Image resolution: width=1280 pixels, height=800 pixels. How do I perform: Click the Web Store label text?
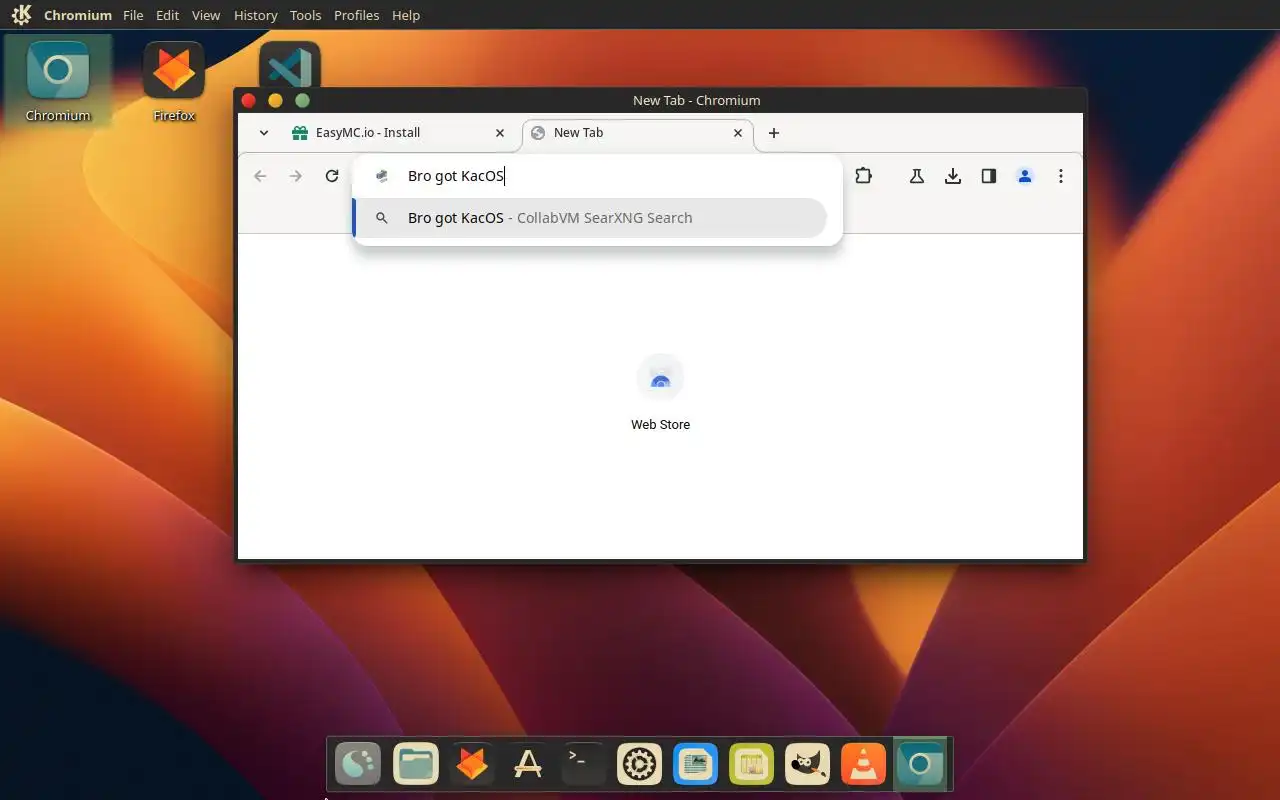click(660, 425)
